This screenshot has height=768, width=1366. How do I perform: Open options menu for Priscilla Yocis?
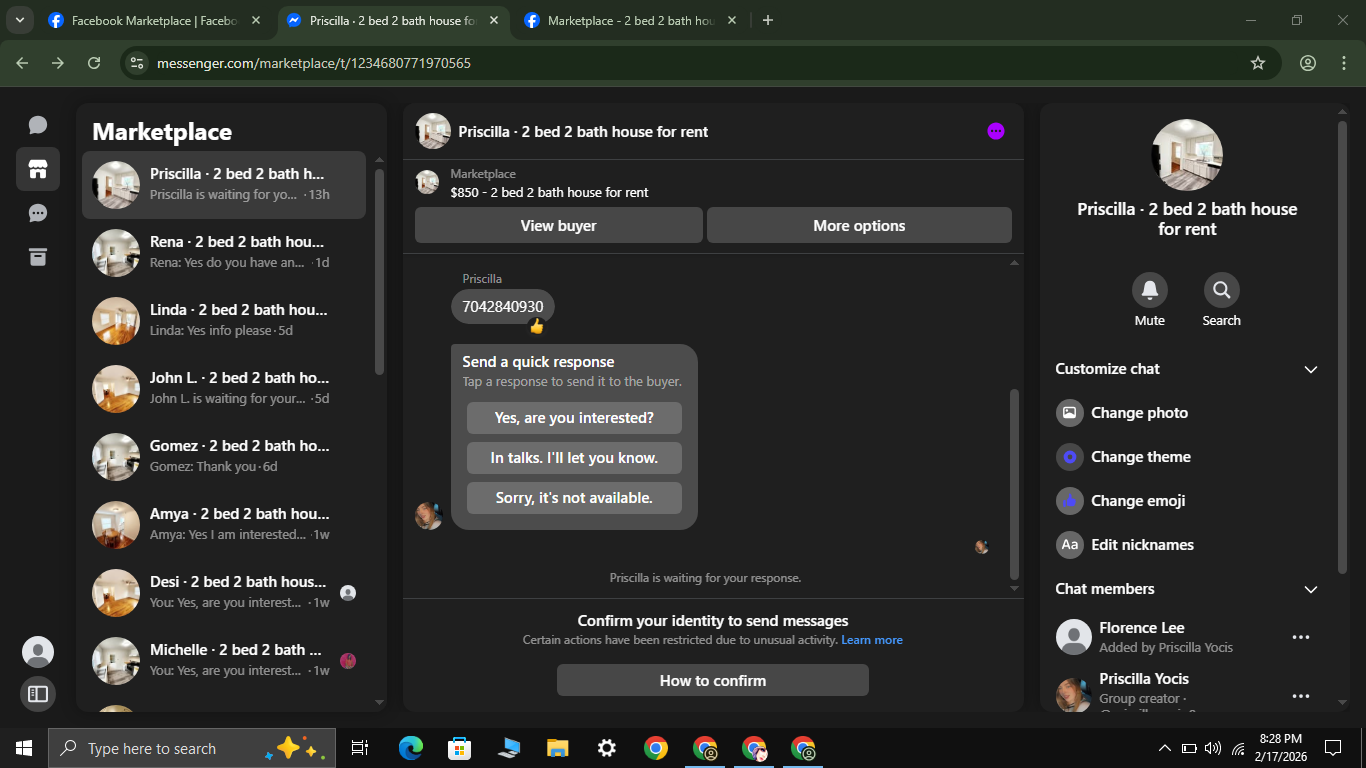[1300, 696]
